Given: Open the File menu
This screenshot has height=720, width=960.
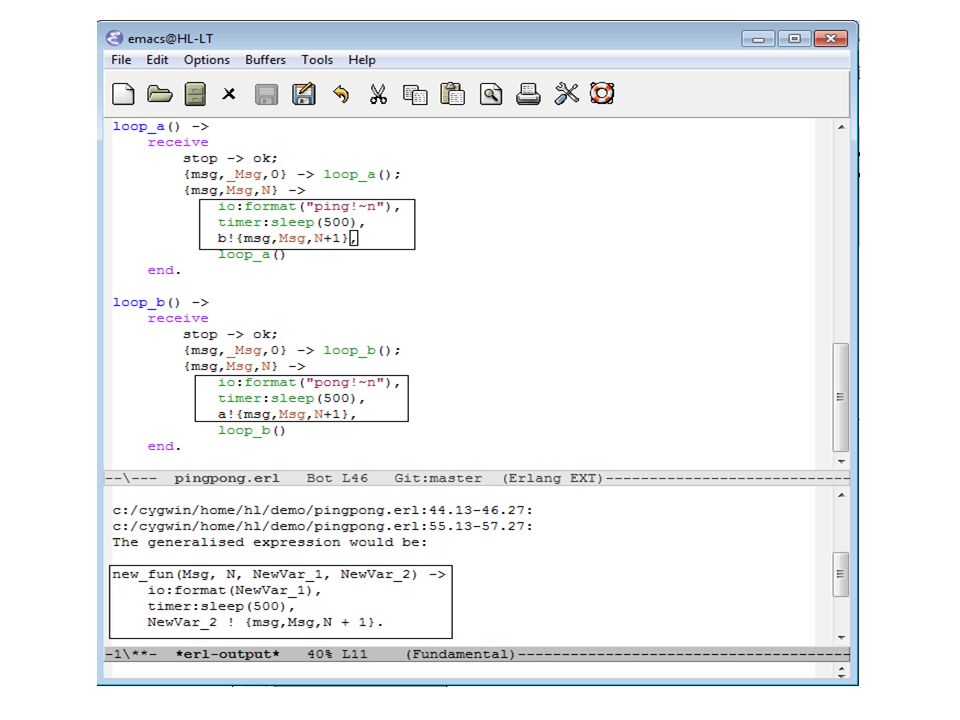Looking at the screenshot, I should click(121, 60).
